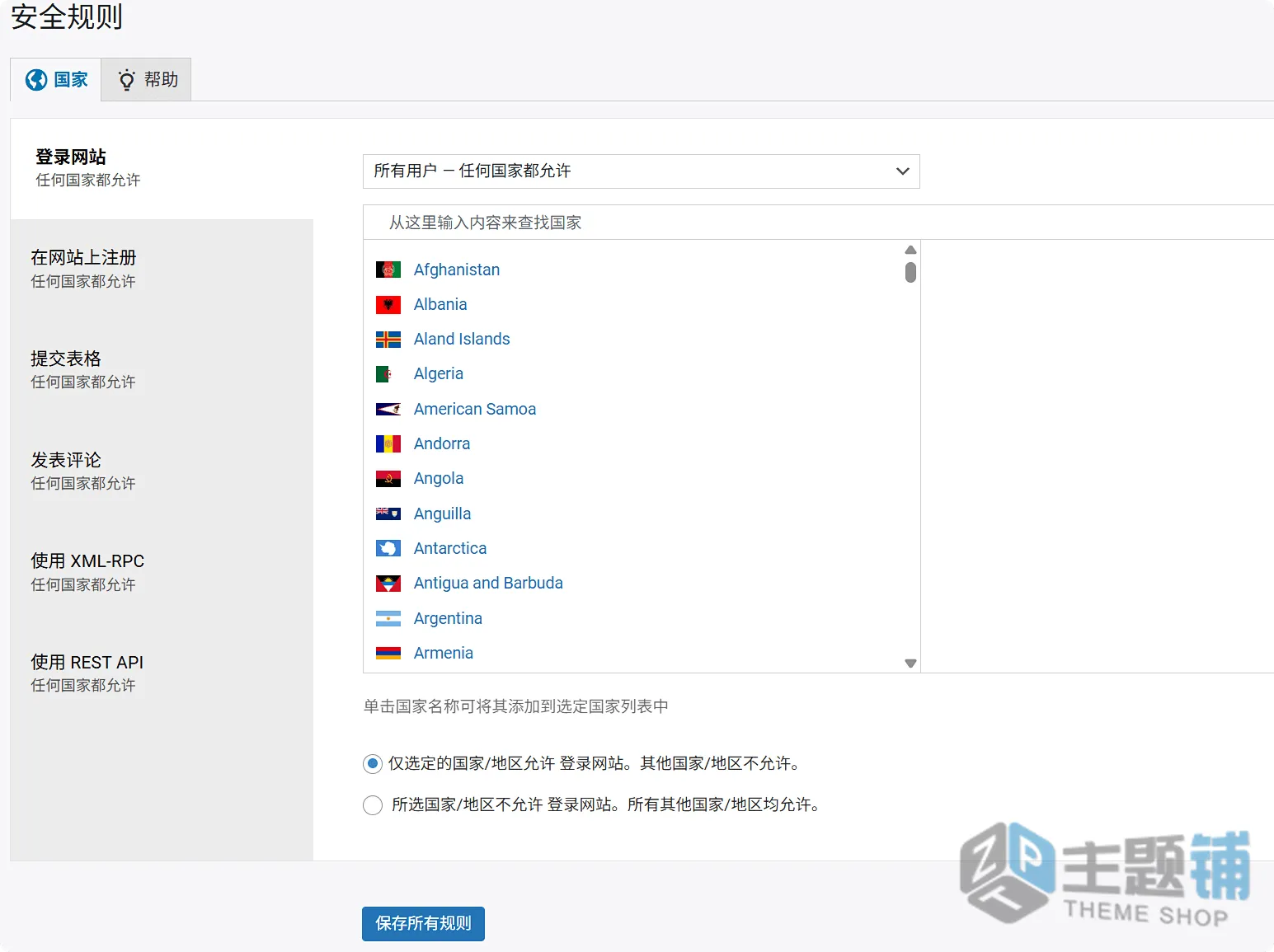
Task: Add Andorra to selected countries
Action: point(442,443)
